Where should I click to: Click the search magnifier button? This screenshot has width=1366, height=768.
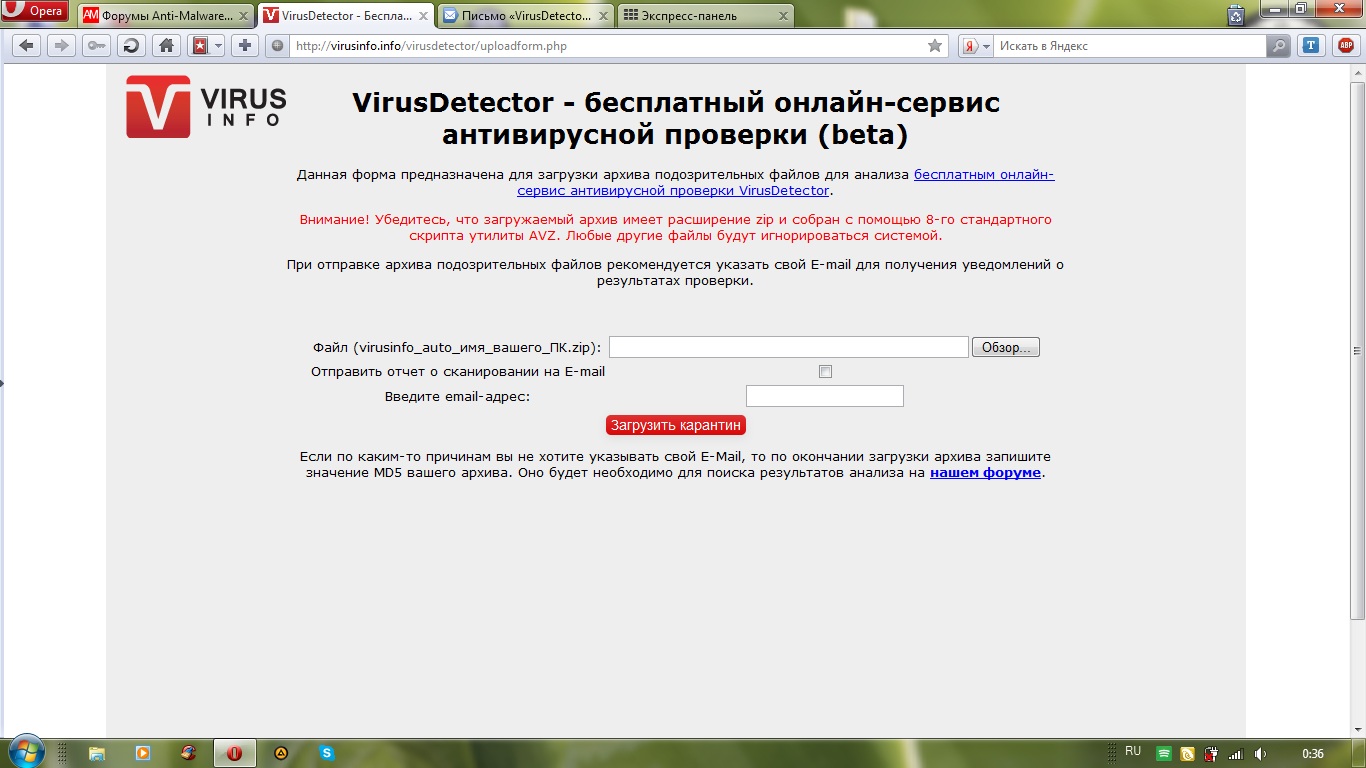coord(1278,46)
